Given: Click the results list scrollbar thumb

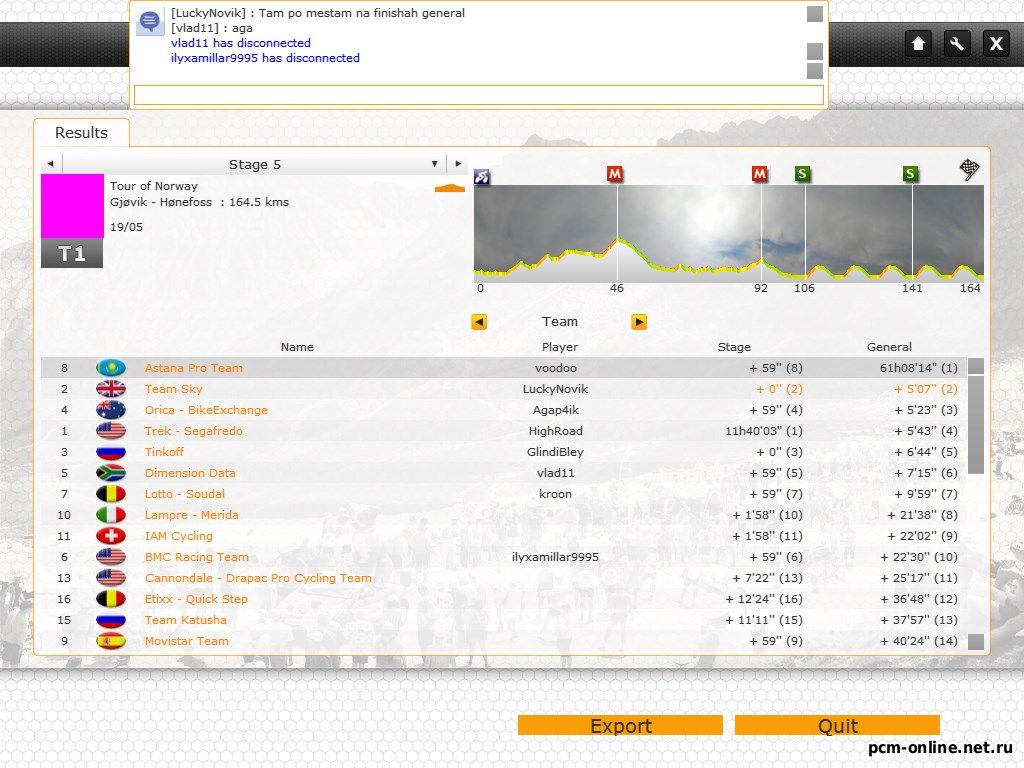Looking at the screenshot, I should pyautogui.click(x=976, y=424).
